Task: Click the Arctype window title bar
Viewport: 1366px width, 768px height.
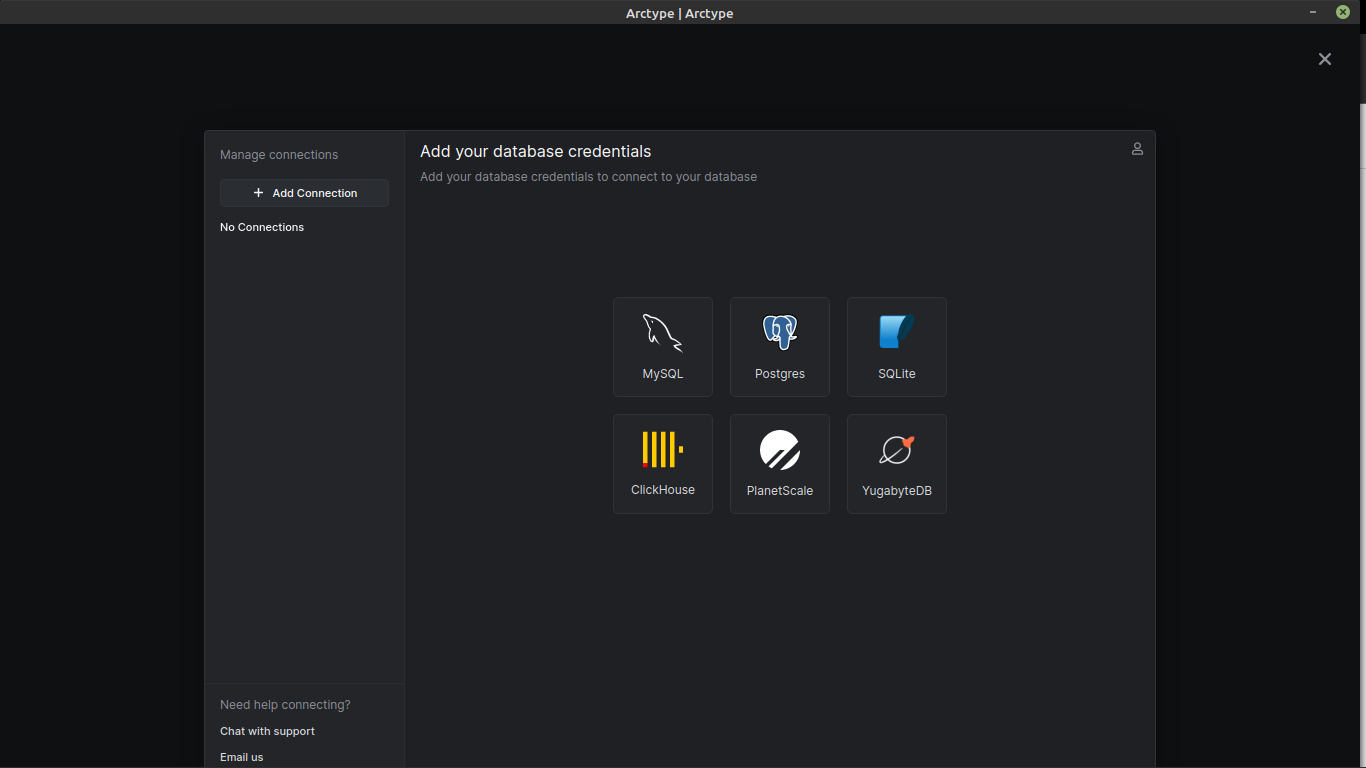Action: 680,13
